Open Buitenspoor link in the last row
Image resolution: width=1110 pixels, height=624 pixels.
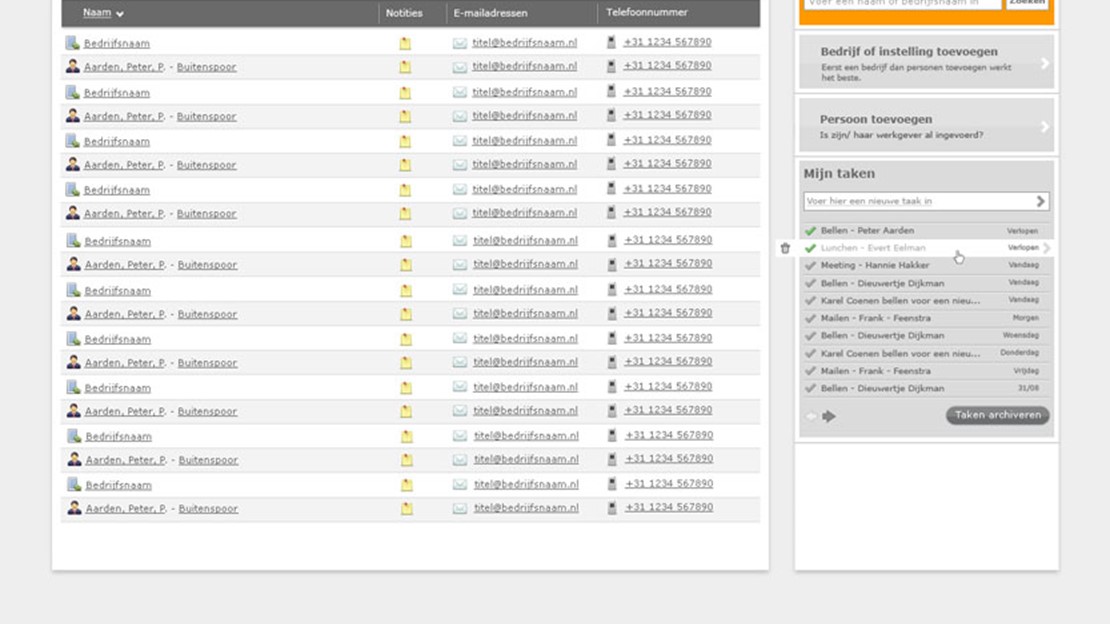[208, 509]
